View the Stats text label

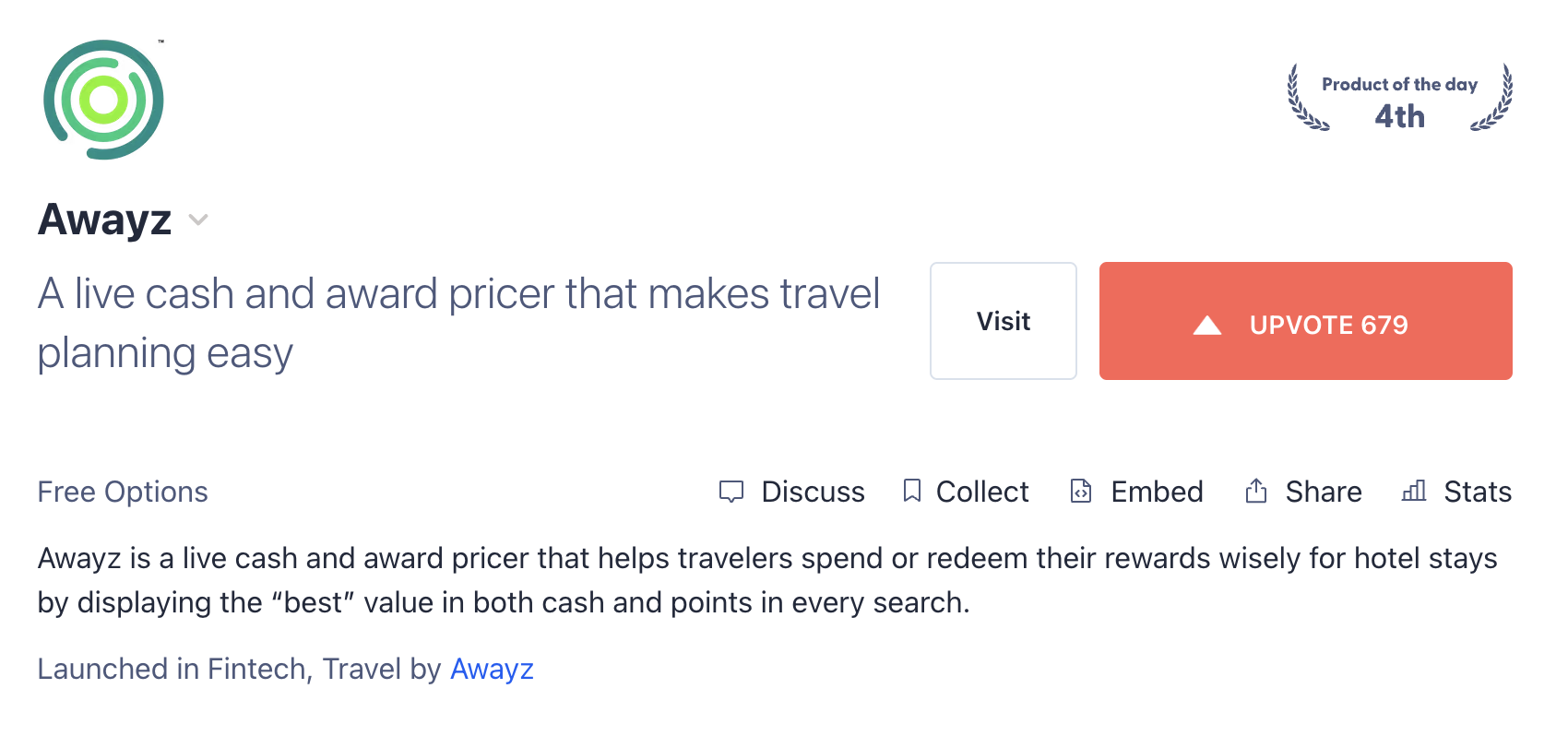[1478, 492]
